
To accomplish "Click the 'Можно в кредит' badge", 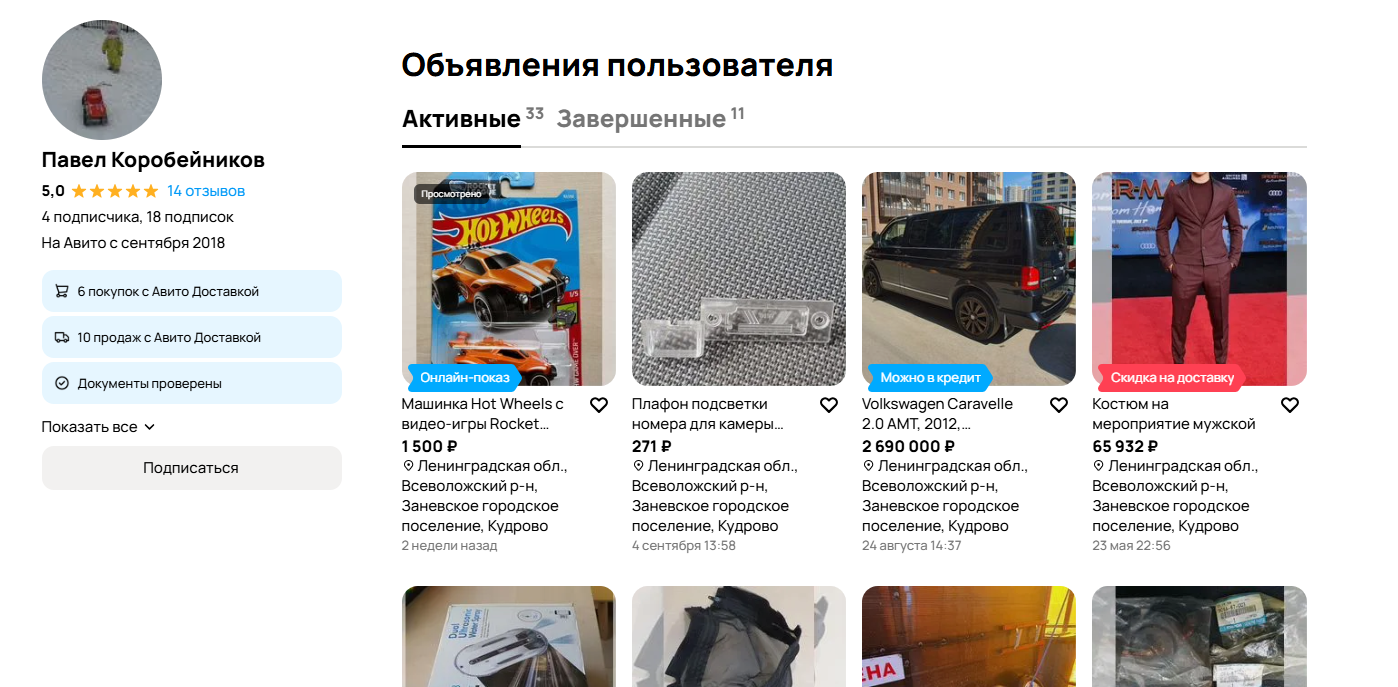I will (x=929, y=378).
